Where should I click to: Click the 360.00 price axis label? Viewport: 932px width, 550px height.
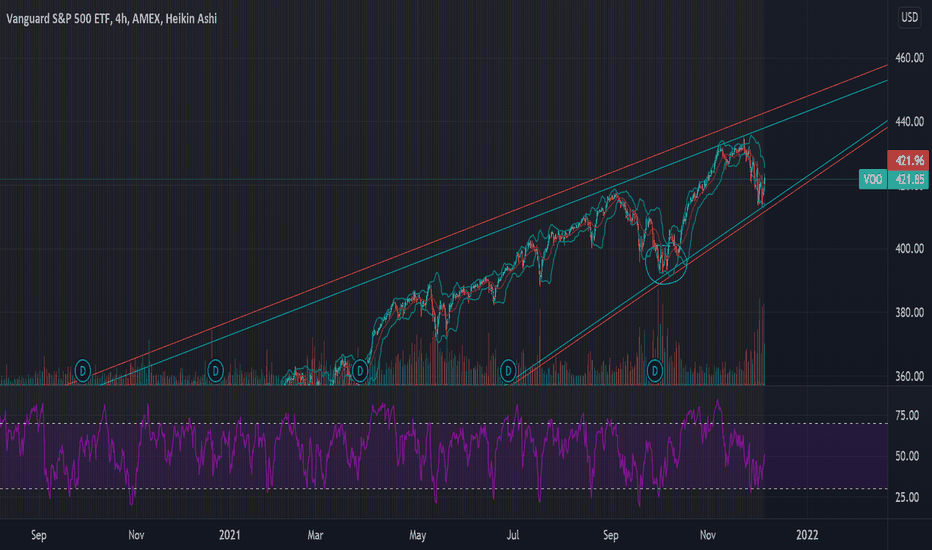point(909,376)
